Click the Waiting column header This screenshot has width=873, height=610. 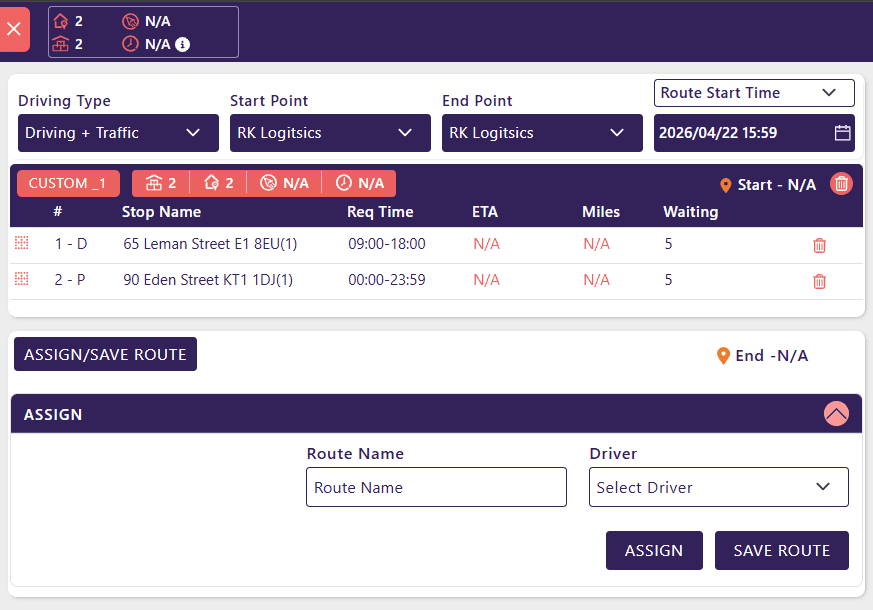[x=690, y=212]
